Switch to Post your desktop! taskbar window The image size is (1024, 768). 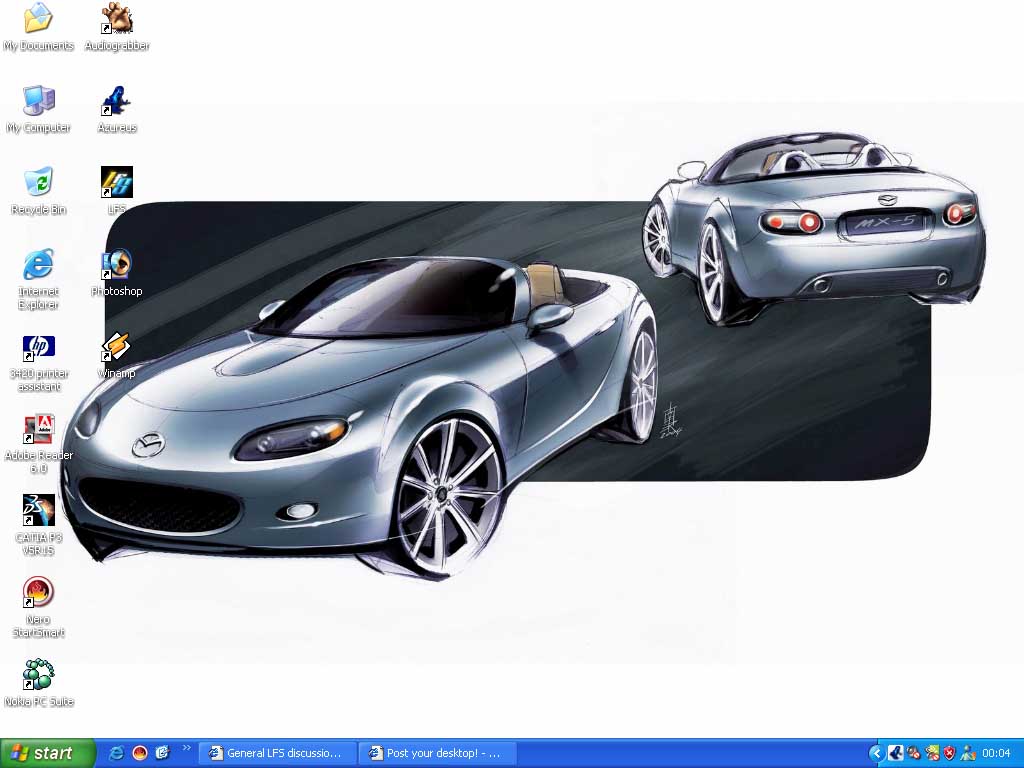pos(438,753)
